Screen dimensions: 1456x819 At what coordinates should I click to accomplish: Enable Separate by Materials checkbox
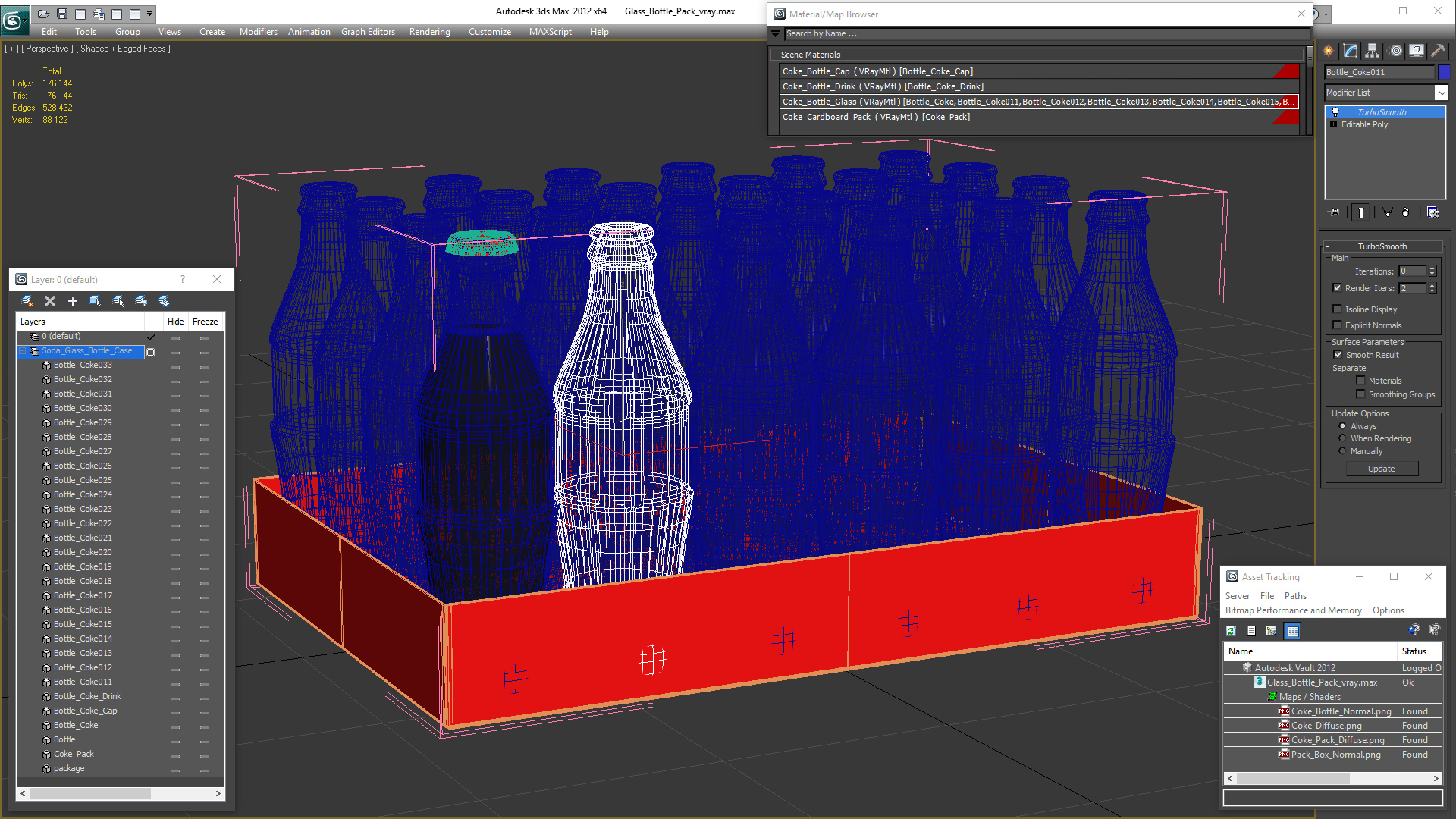coord(1360,381)
